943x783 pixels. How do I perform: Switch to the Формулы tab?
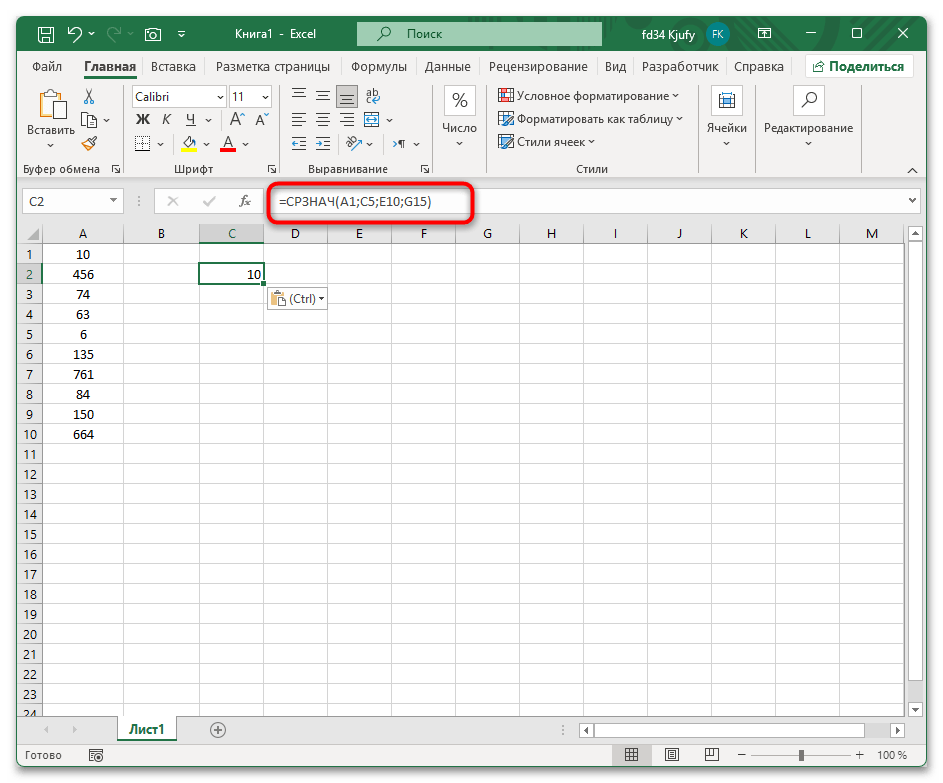(x=379, y=67)
